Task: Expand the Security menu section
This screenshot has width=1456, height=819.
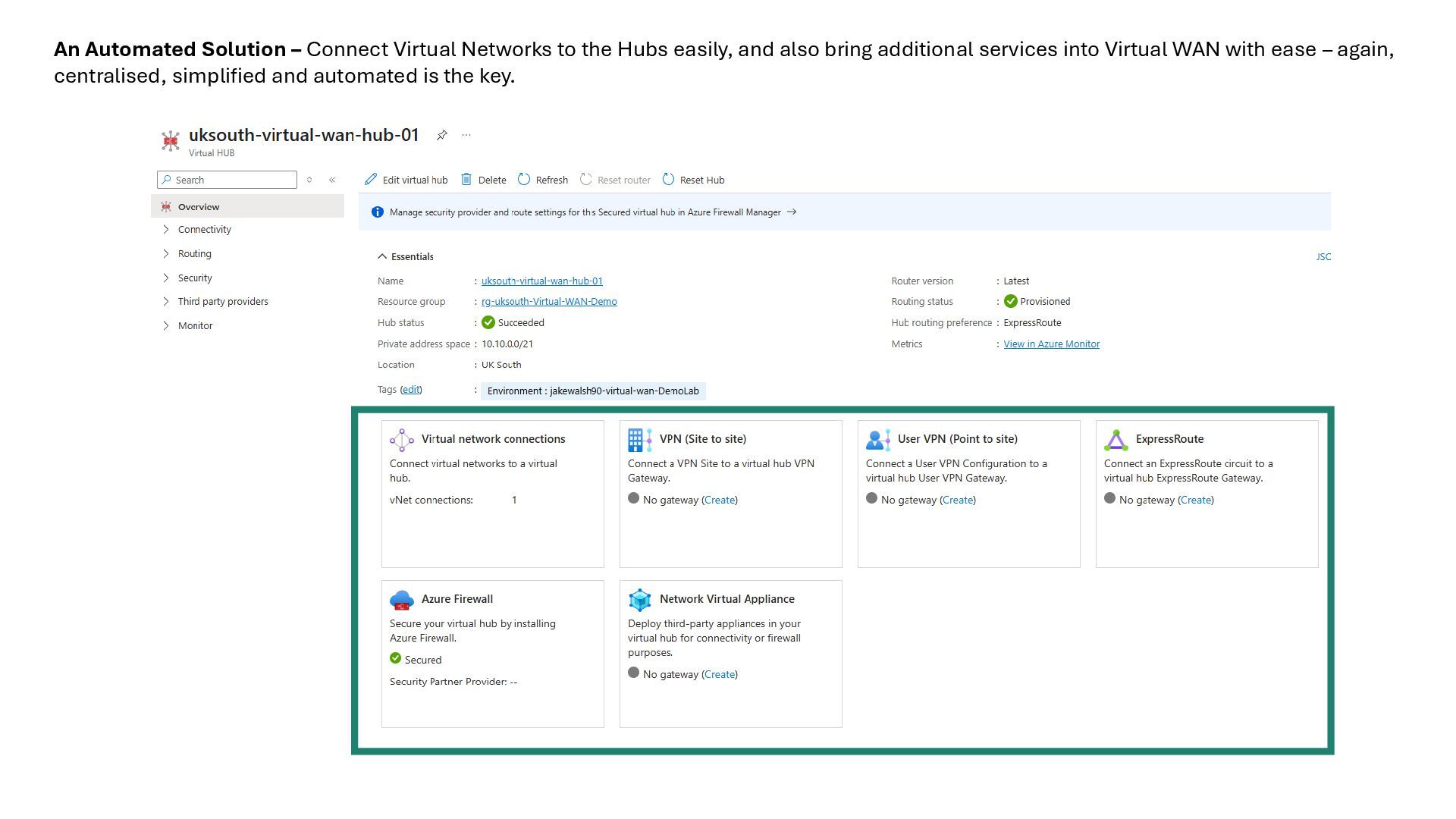Action: [166, 278]
